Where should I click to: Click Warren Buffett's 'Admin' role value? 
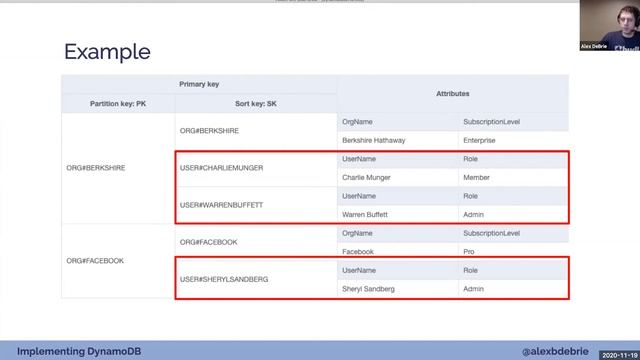[473, 215]
